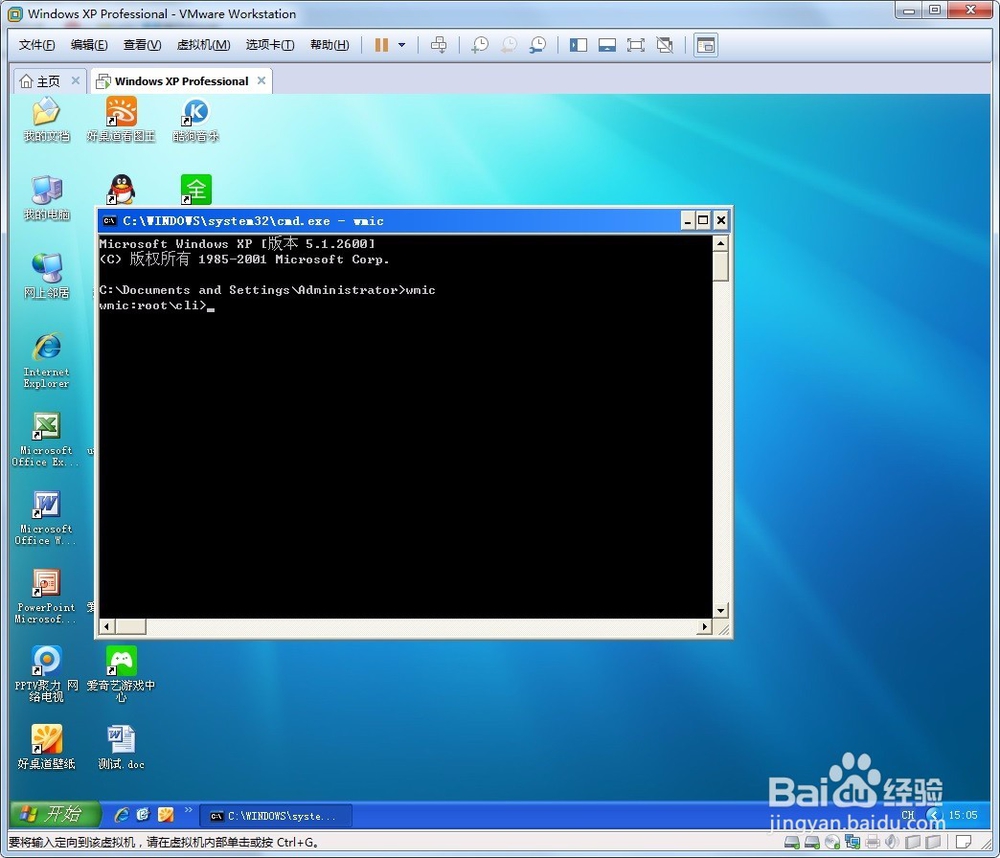Click cmd horizontal scrollbar left arrow
The width and height of the screenshot is (1000, 858).
pyautogui.click(x=107, y=626)
